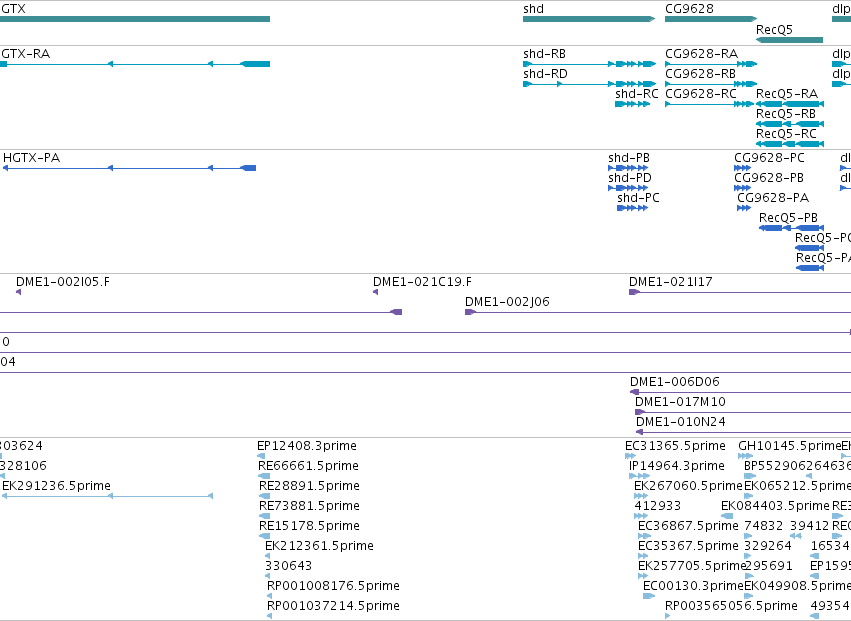Click the IP14964.3prime EST label
The width and height of the screenshot is (851, 621).
(x=677, y=466)
